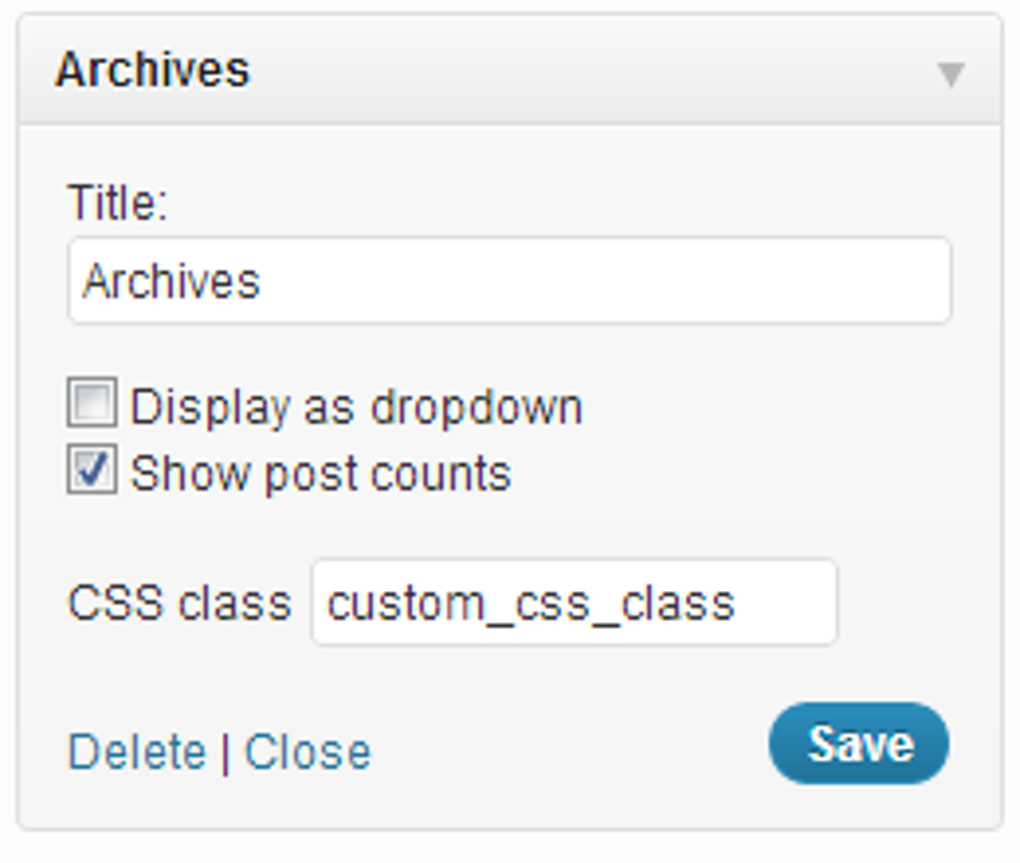1020x863 pixels.
Task: Close the widget editor
Action: (x=308, y=750)
